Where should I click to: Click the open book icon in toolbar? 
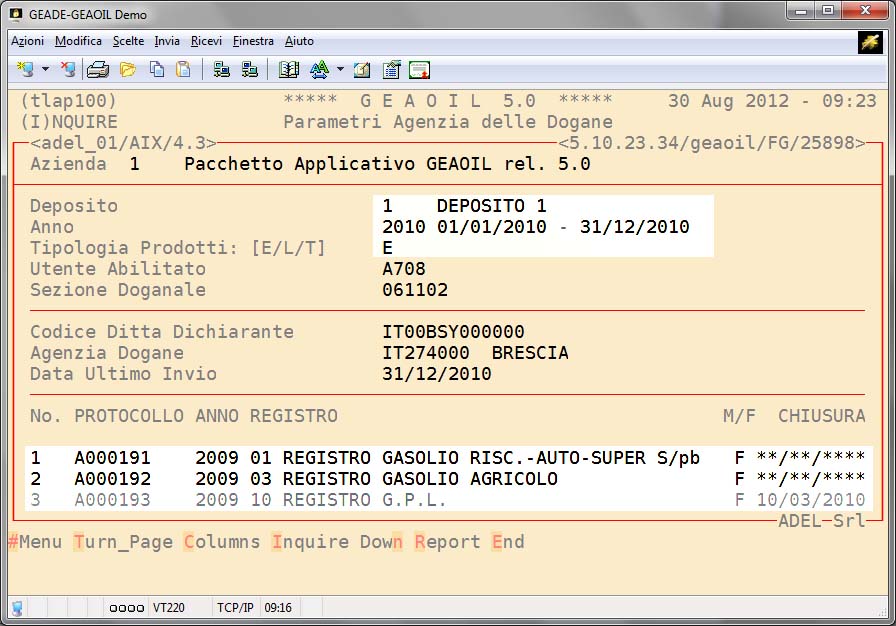tap(289, 70)
